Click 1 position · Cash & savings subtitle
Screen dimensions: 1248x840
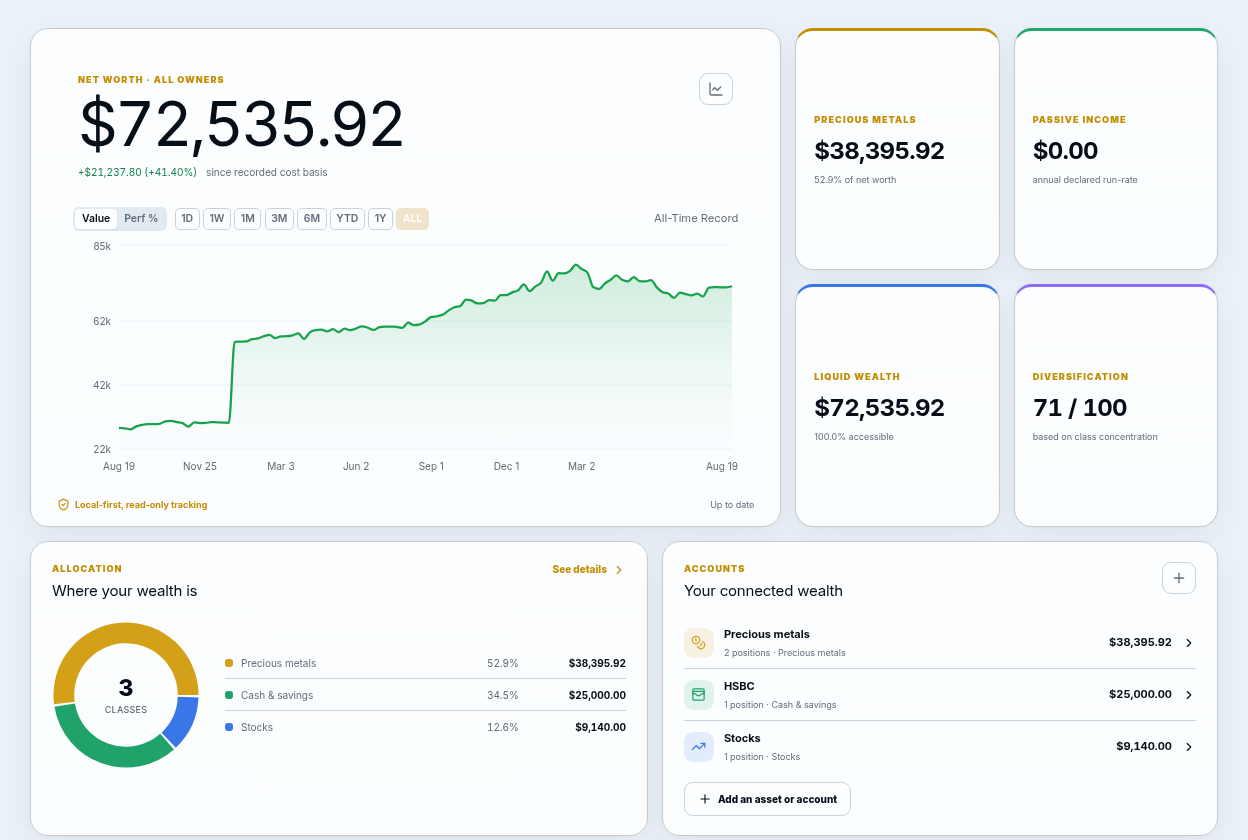click(x=780, y=705)
